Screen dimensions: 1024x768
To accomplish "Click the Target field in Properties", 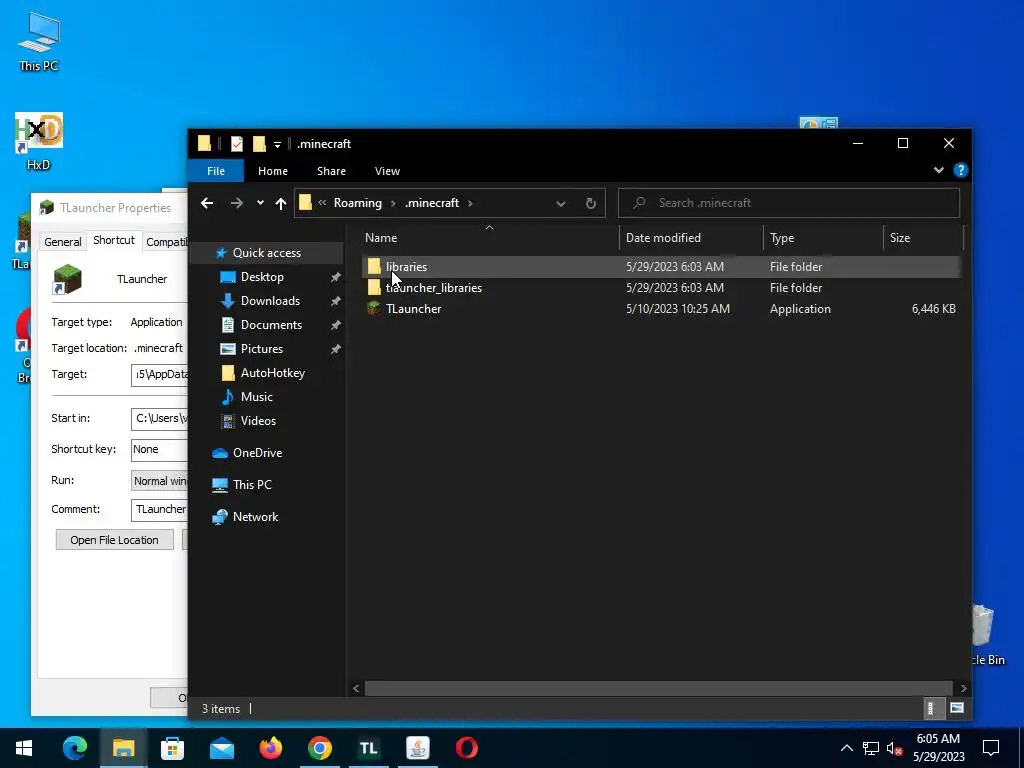I will (x=160, y=374).
